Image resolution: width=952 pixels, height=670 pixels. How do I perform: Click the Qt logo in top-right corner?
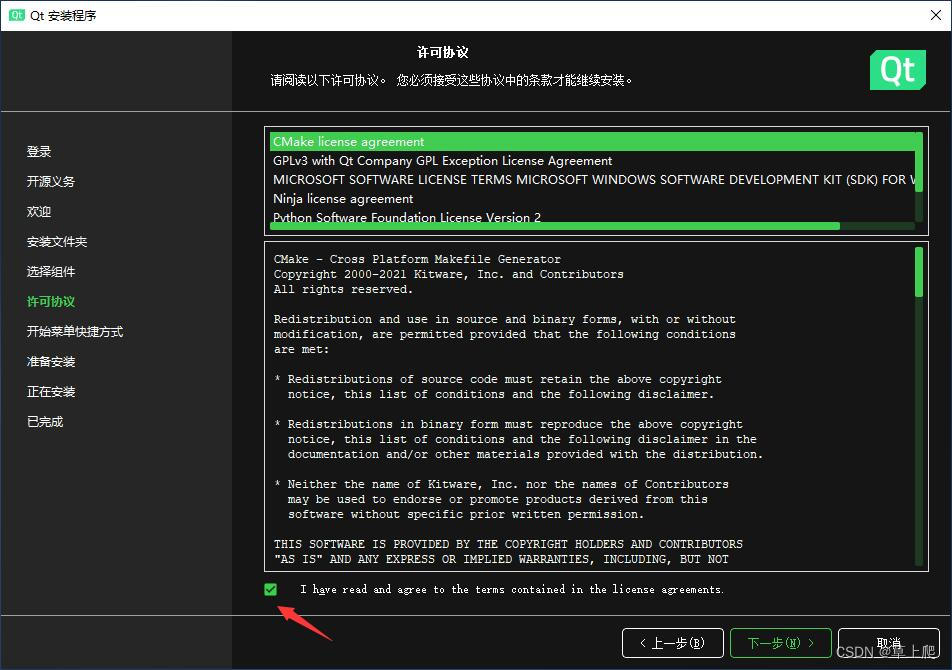[897, 70]
